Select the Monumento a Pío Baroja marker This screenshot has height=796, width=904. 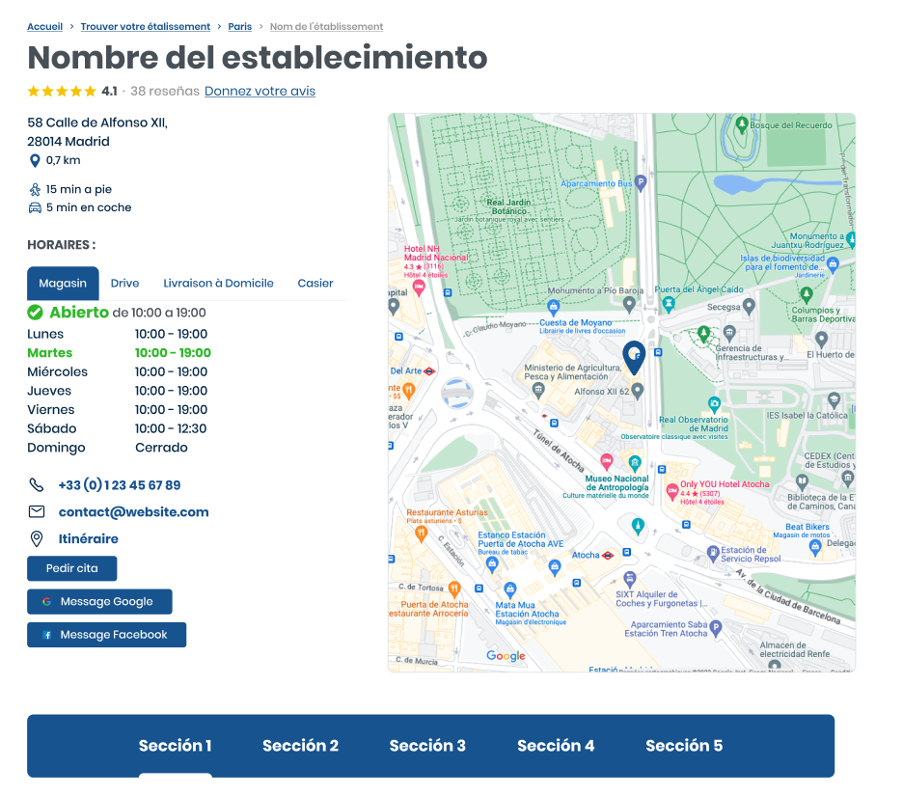630,304
